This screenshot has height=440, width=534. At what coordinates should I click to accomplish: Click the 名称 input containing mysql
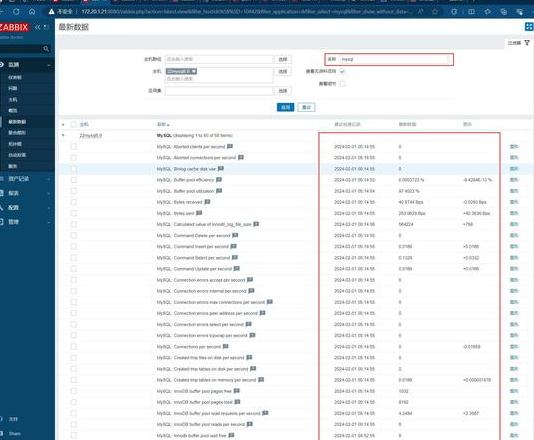coord(394,59)
